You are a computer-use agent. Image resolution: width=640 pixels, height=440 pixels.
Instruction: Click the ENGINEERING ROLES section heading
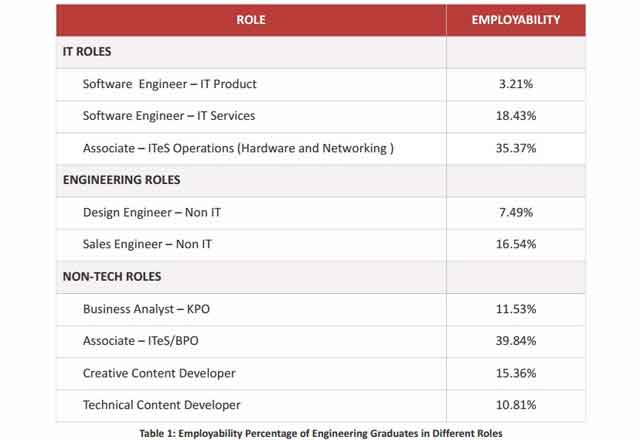pyautogui.click(x=121, y=180)
